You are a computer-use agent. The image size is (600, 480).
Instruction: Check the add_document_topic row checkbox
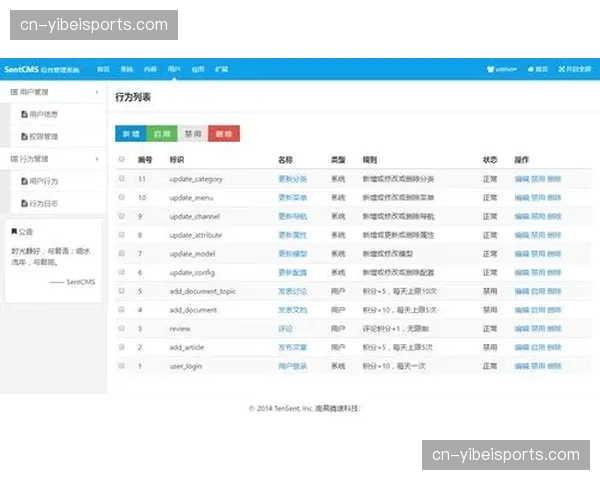(122, 291)
